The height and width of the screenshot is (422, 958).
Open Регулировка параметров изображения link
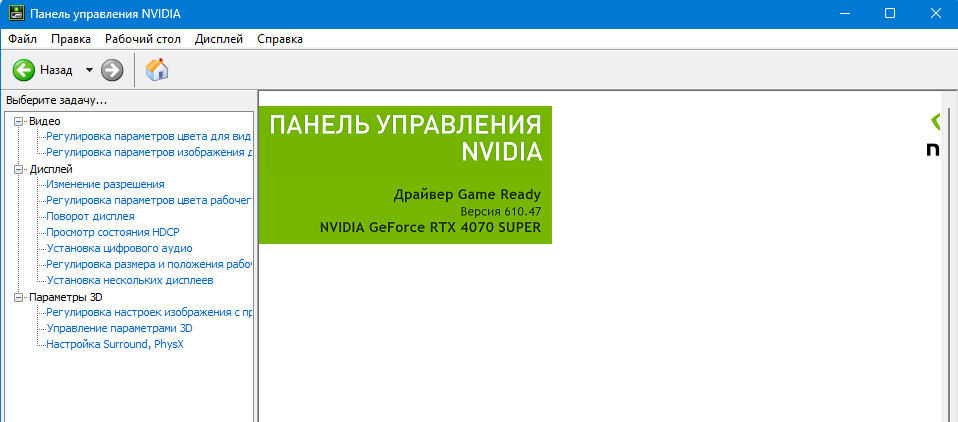(149, 152)
